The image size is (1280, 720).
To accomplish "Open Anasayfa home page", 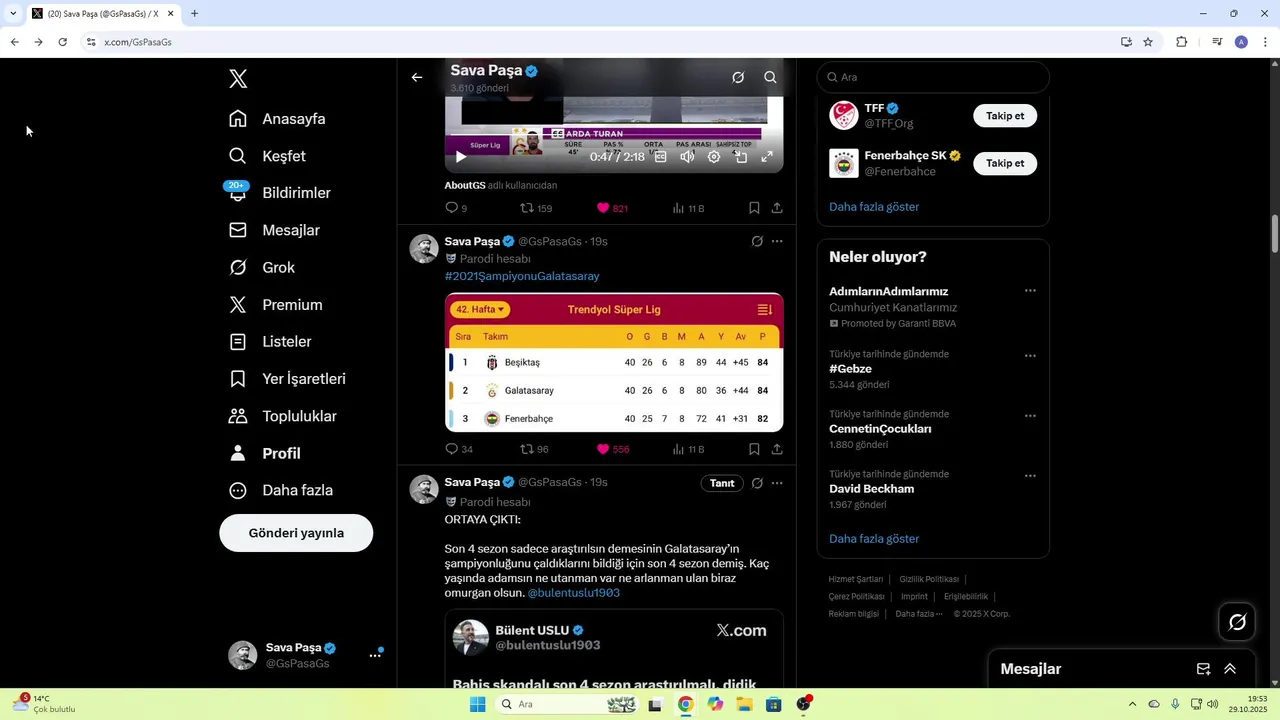I will [x=277, y=119].
